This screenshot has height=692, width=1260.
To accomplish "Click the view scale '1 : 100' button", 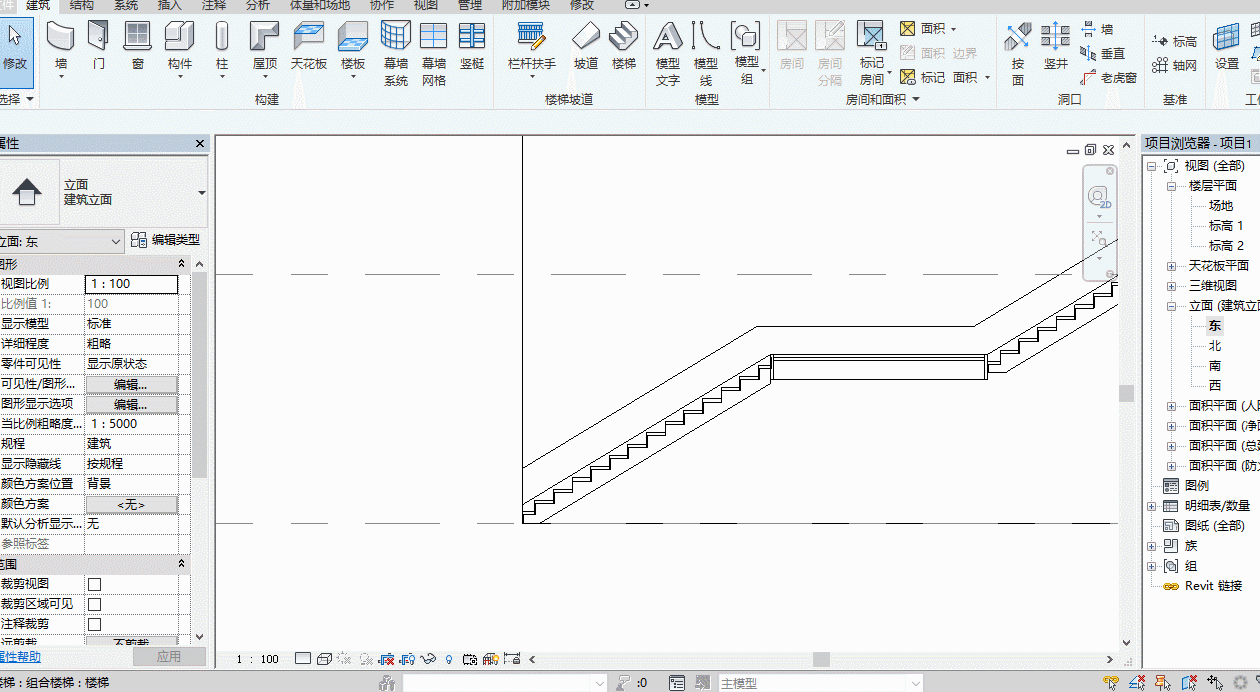I will [258, 659].
